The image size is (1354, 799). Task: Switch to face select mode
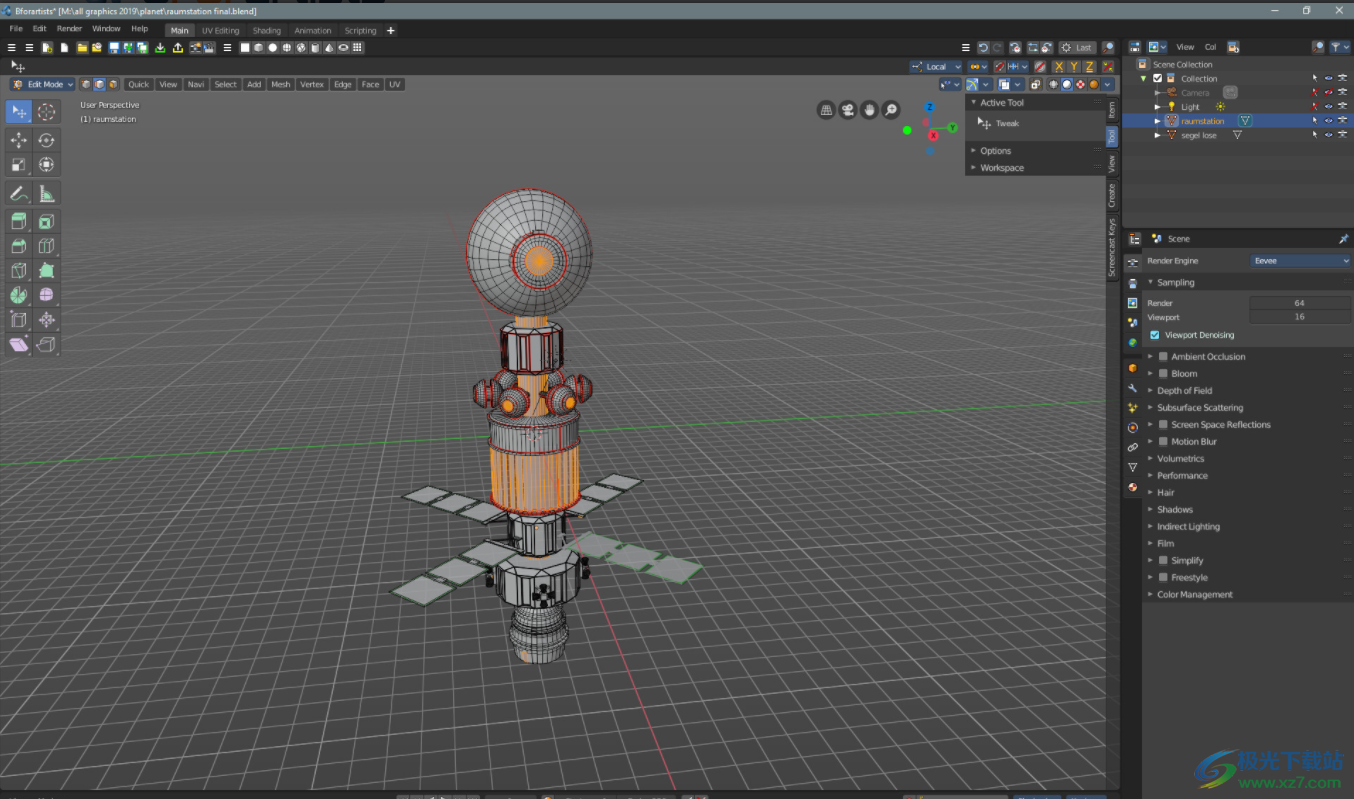coord(112,85)
